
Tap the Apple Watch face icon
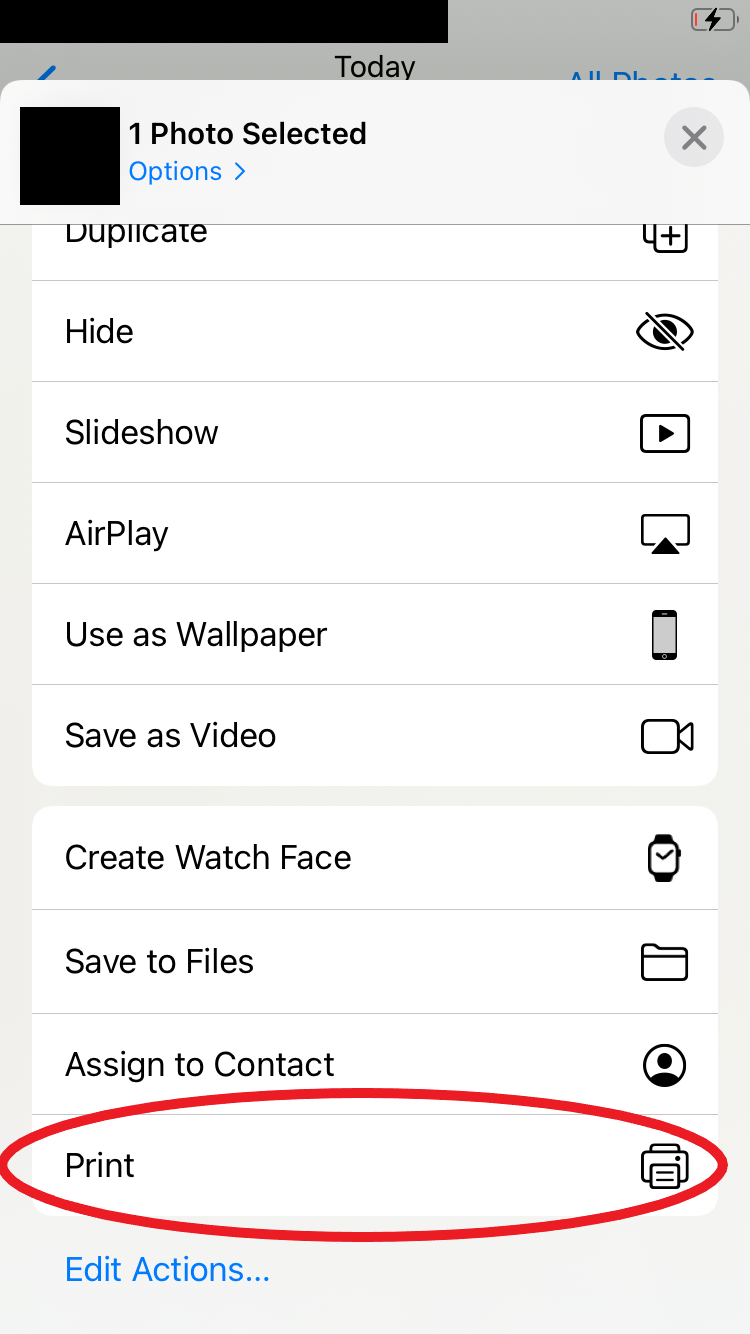(x=664, y=858)
